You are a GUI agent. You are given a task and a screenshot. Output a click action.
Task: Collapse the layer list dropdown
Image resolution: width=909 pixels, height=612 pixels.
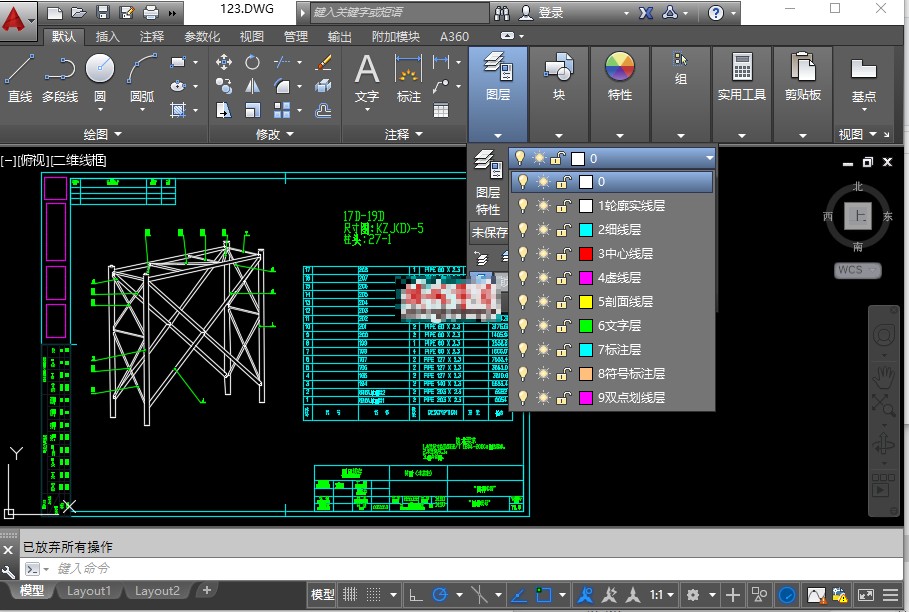[709, 157]
